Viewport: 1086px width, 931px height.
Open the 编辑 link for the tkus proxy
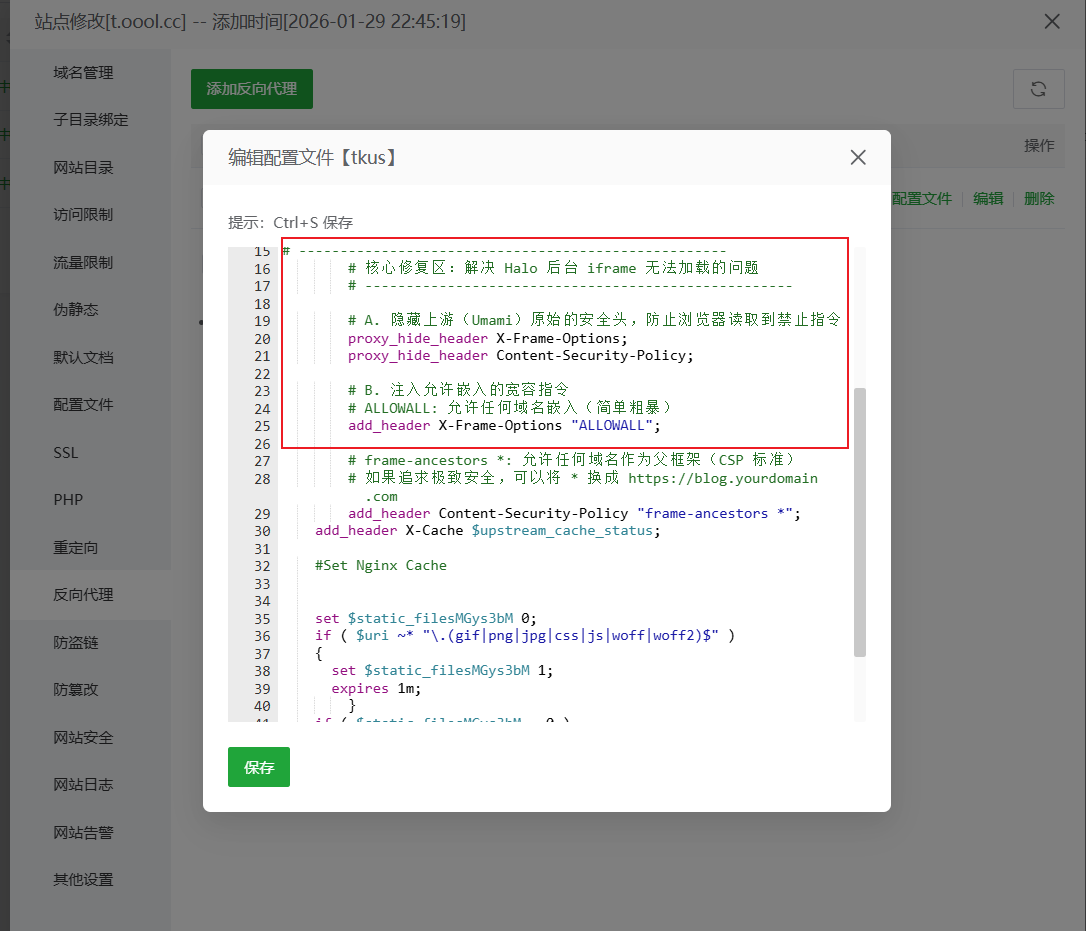(x=987, y=198)
